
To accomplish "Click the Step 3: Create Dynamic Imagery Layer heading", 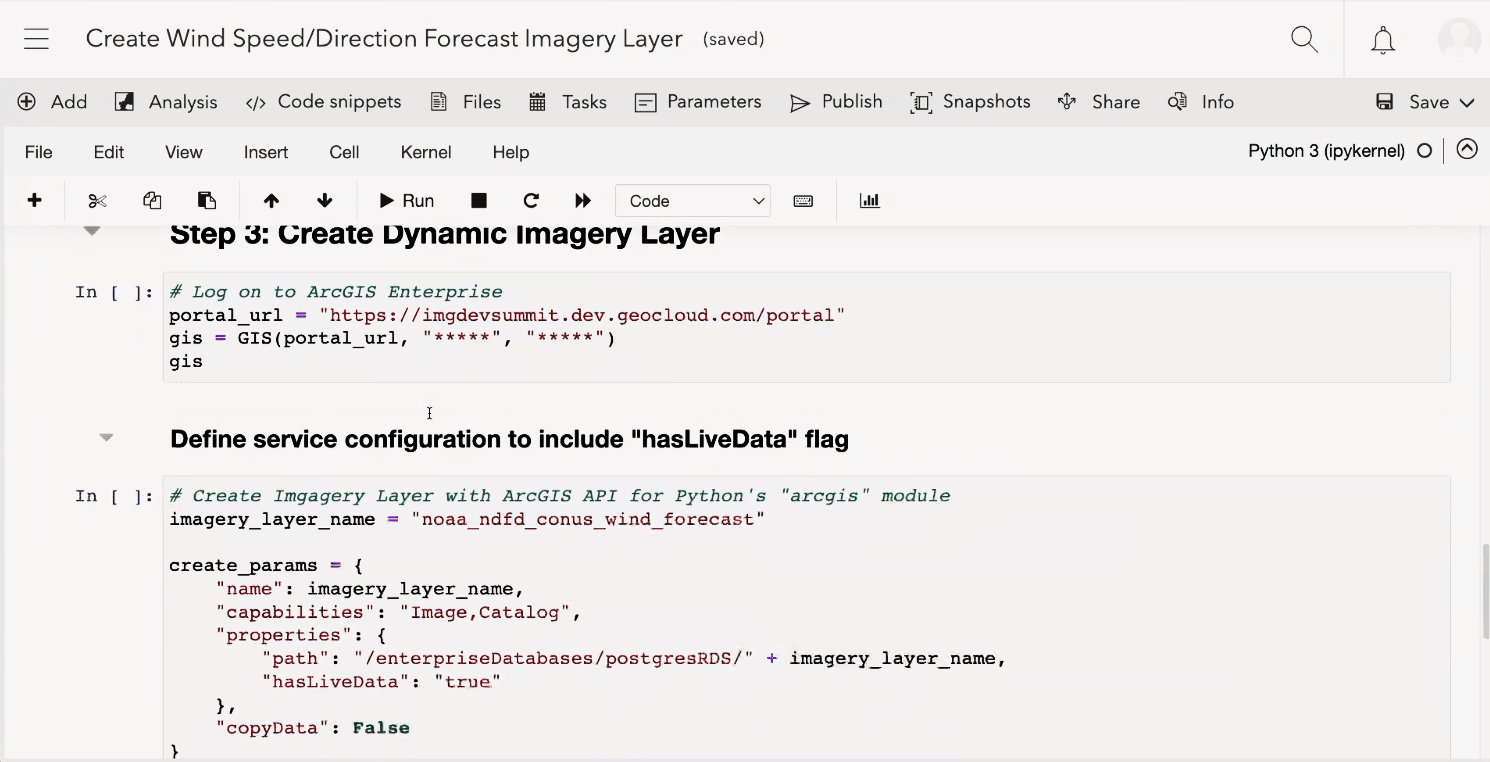I will pyautogui.click(x=445, y=234).
